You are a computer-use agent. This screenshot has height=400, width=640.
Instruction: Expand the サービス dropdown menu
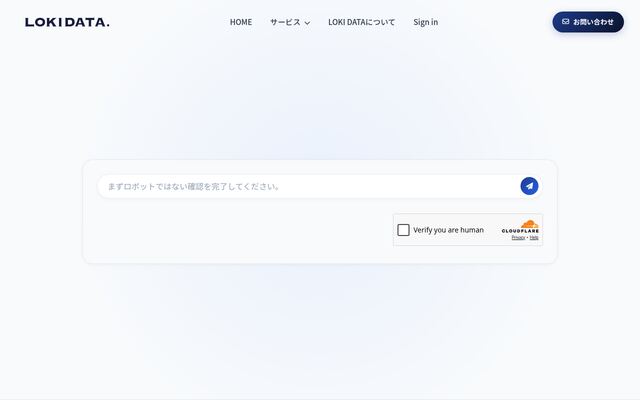[290, 22]
